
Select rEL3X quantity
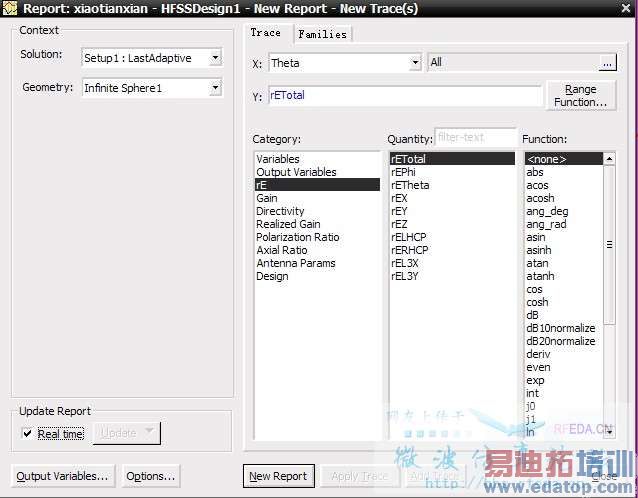point(452,263)
